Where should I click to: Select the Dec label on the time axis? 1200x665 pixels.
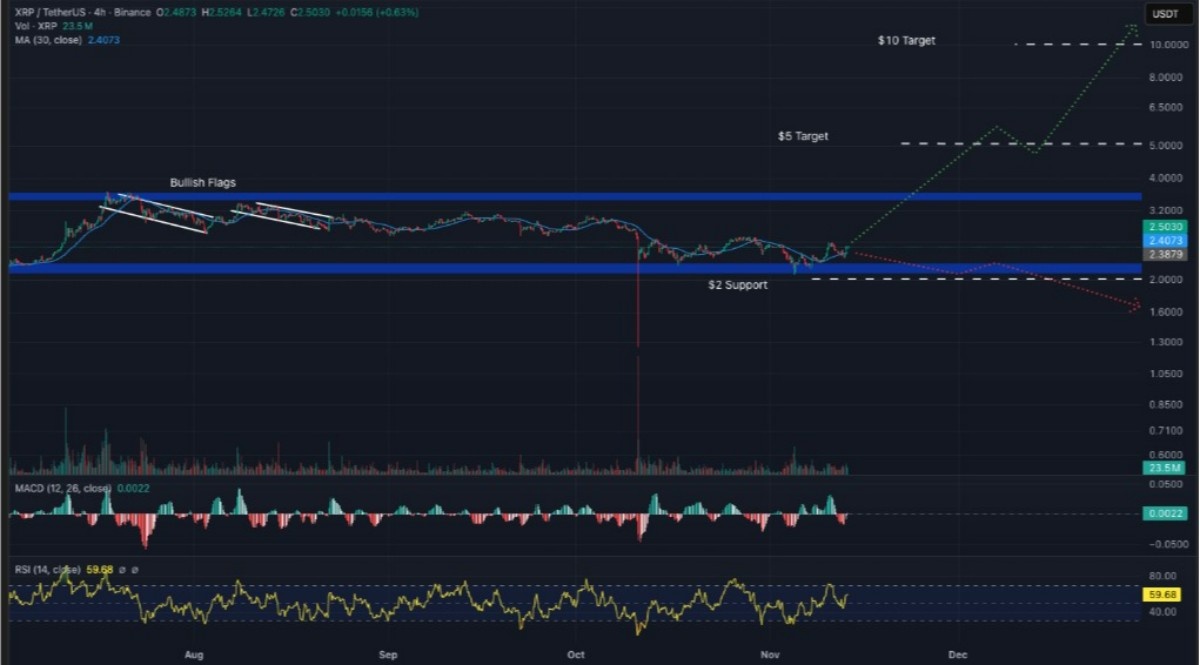pyautogui.click(x=957, y=655)
